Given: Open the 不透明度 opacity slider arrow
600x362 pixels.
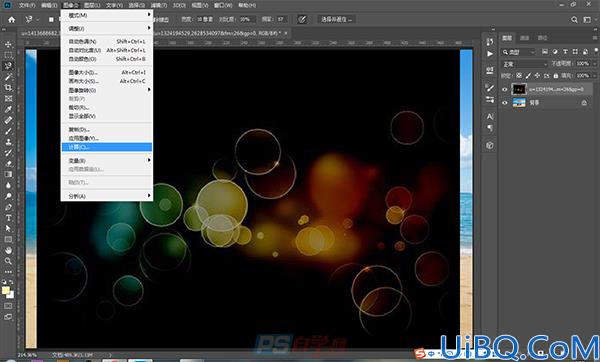Looking at the screenshot, I should coord(595,64).
